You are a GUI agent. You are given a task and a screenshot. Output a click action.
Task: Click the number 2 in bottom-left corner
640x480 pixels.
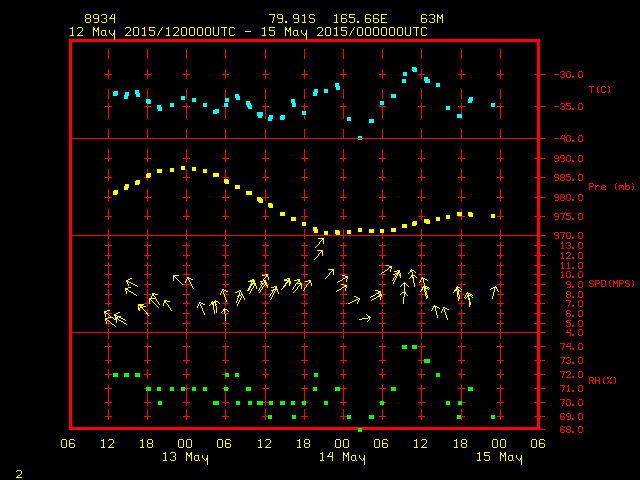tap(18, 471)
